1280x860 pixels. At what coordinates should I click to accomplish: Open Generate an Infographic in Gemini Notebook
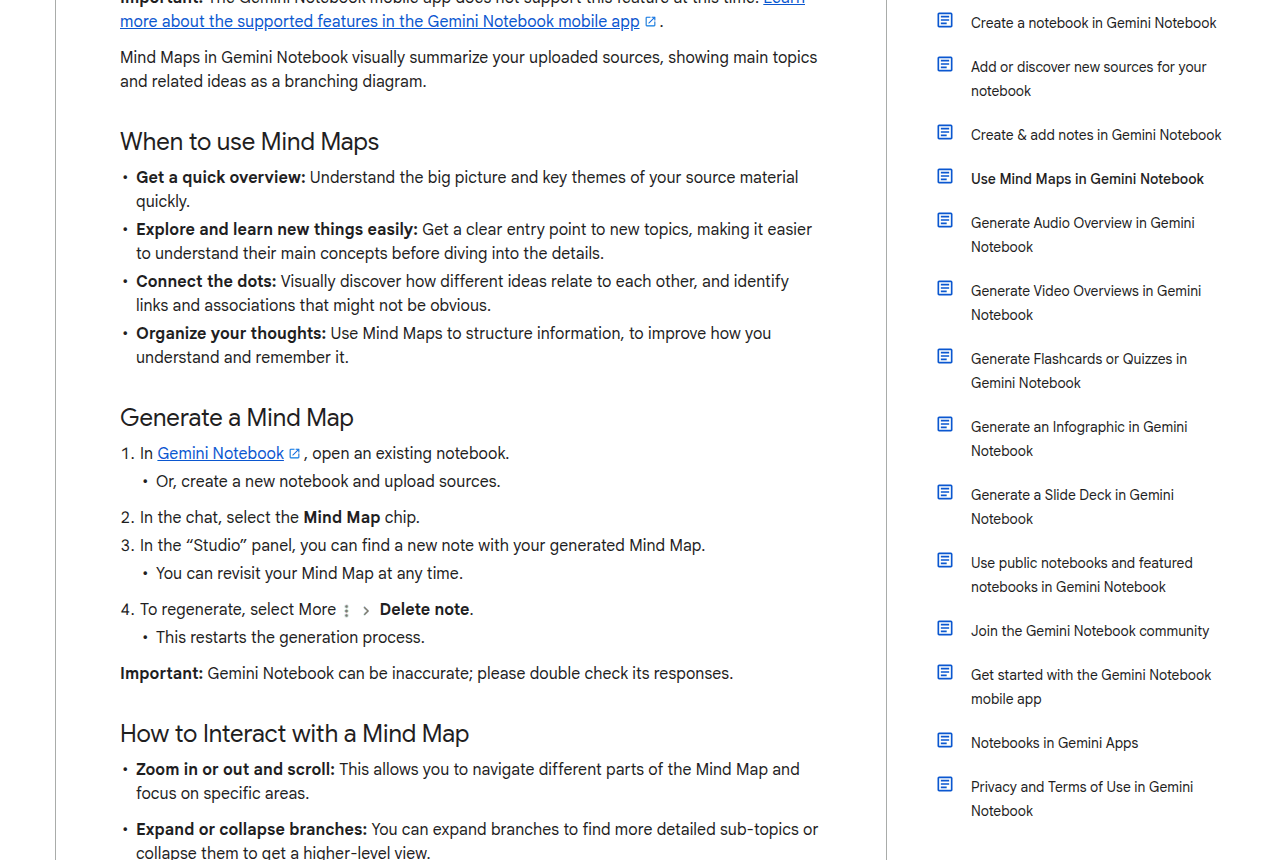[1079, 439]
